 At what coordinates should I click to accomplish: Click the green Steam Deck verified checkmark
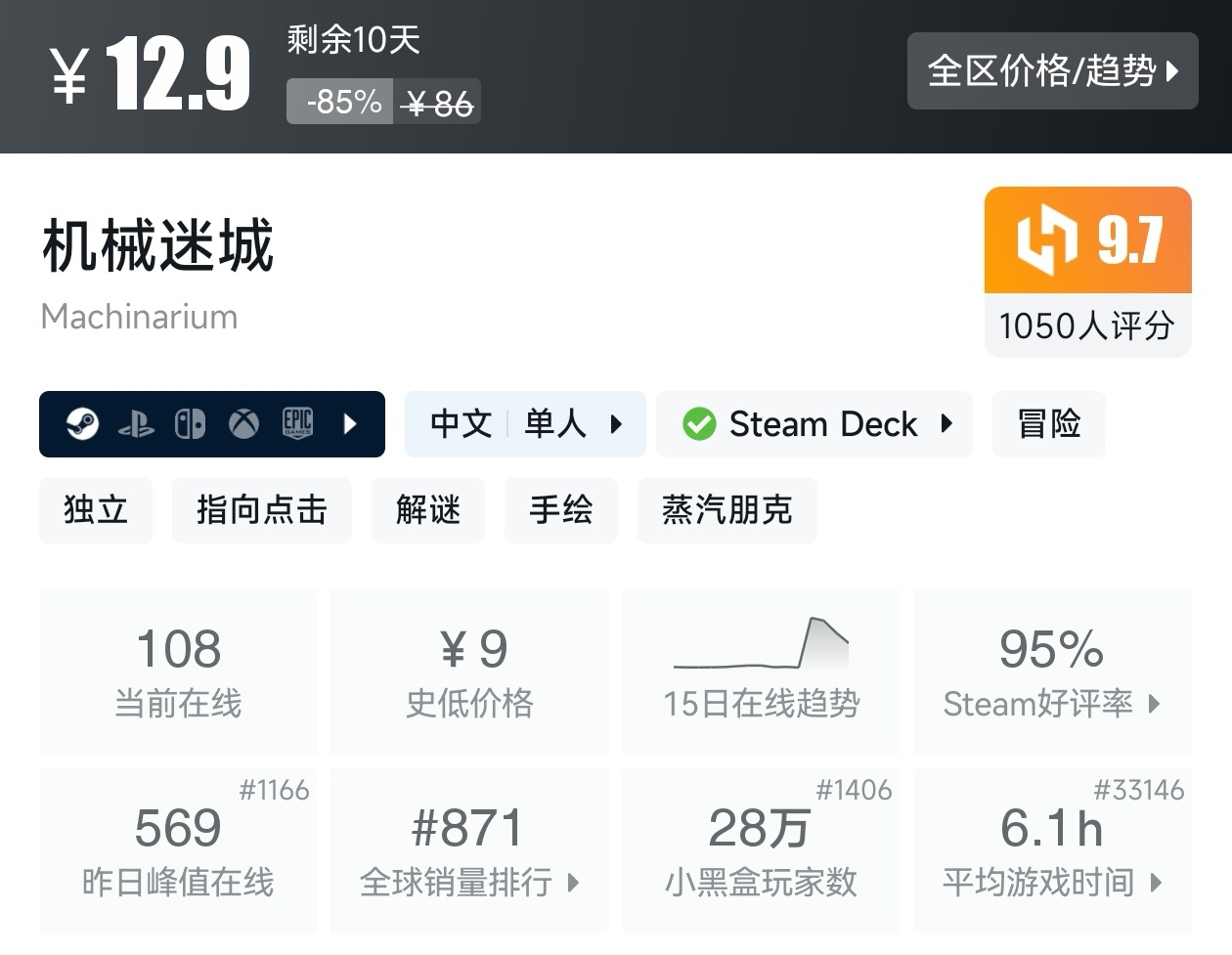tap(699, 424)
